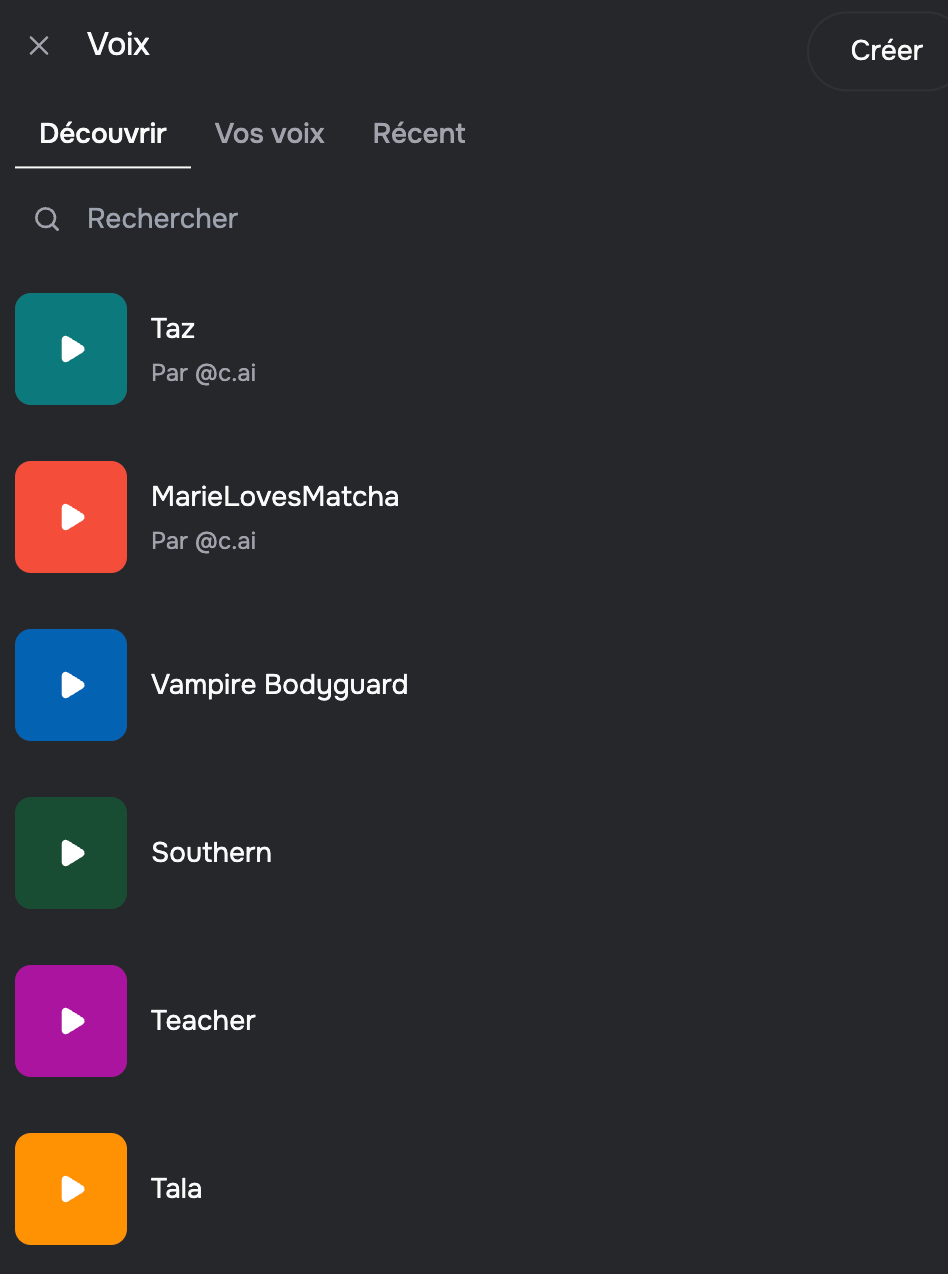Play the Tala voice sample

[x=71, y=1189]
